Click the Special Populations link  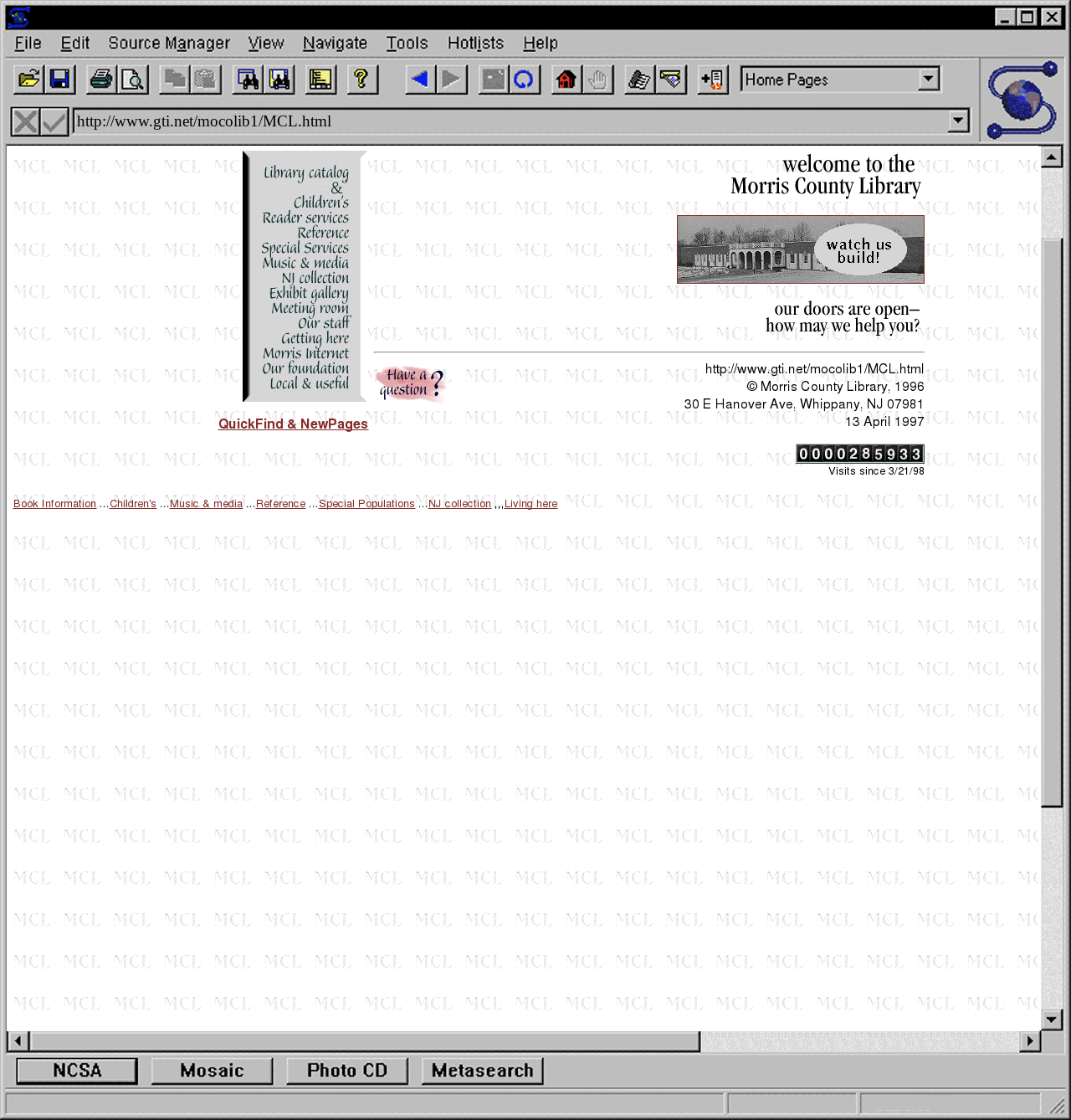tap(366, 504)
